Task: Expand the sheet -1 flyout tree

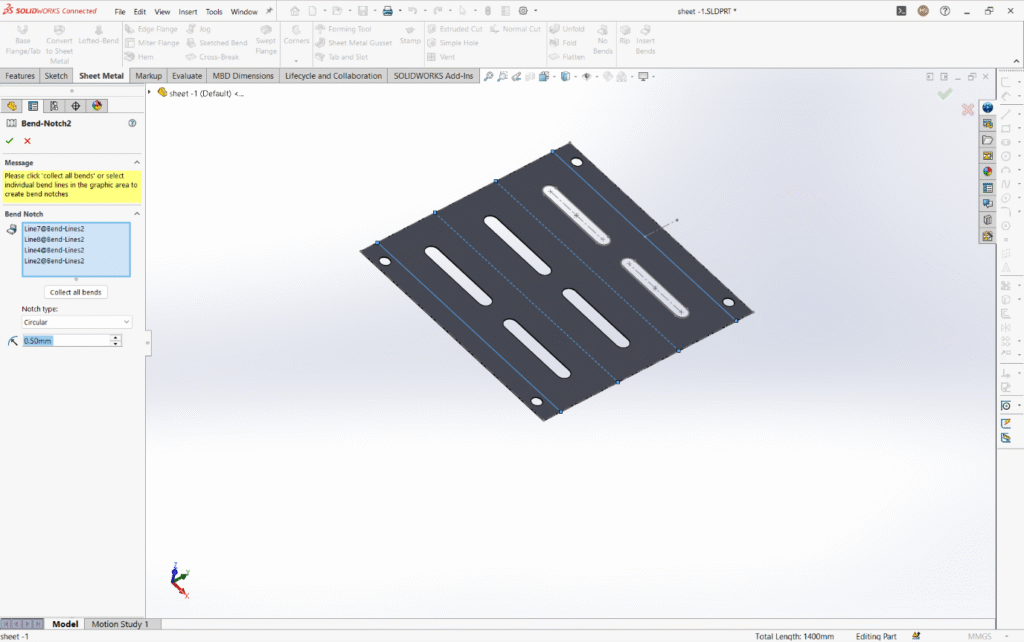Action: click(150, 93)
